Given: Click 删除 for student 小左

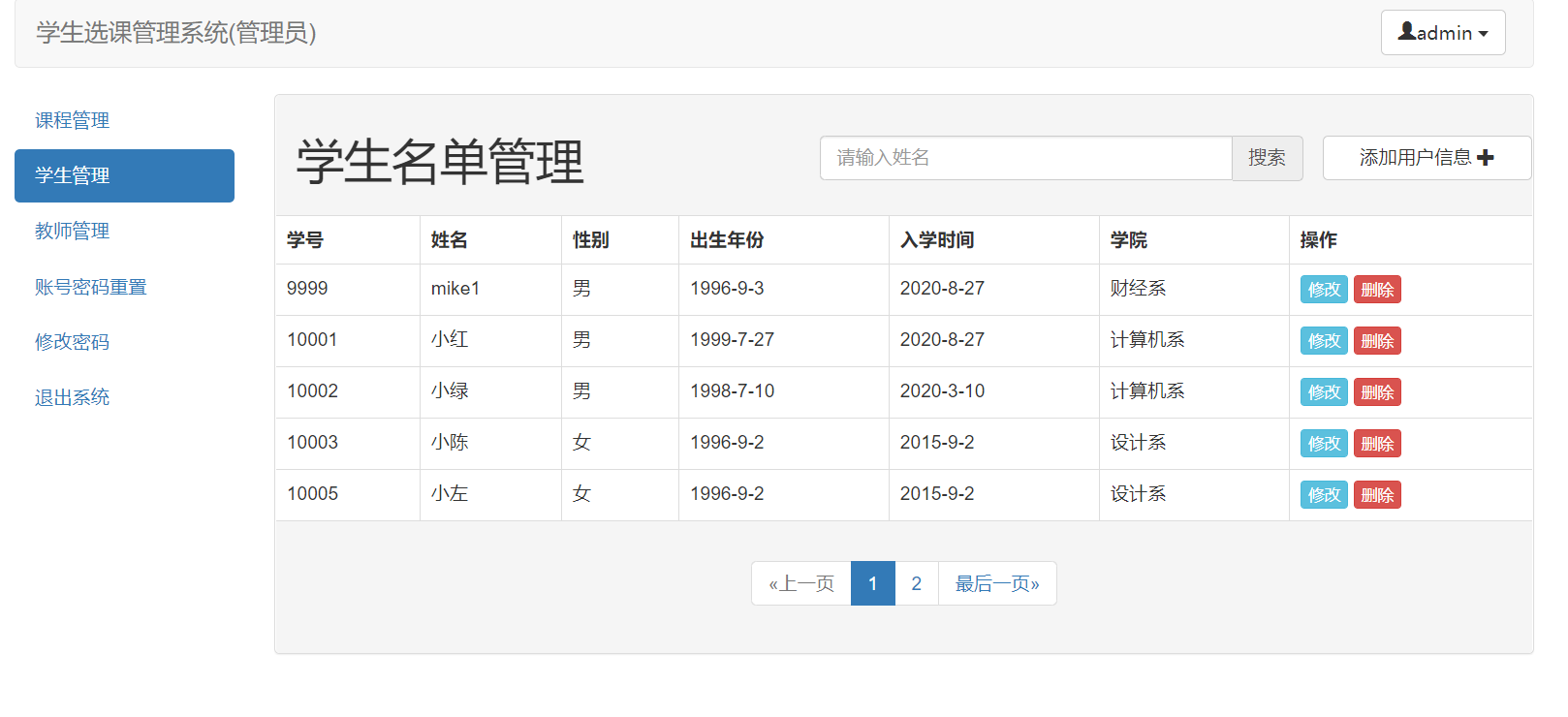Looking at the screenshot, I should pyautogui.click(x=1377, y=495).
